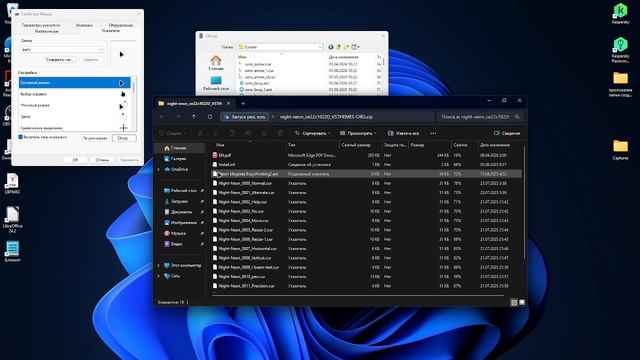The height and width of the screenshot is (360, 640).
Task: Click the Explorer address bar path
Action: [326, 117]
